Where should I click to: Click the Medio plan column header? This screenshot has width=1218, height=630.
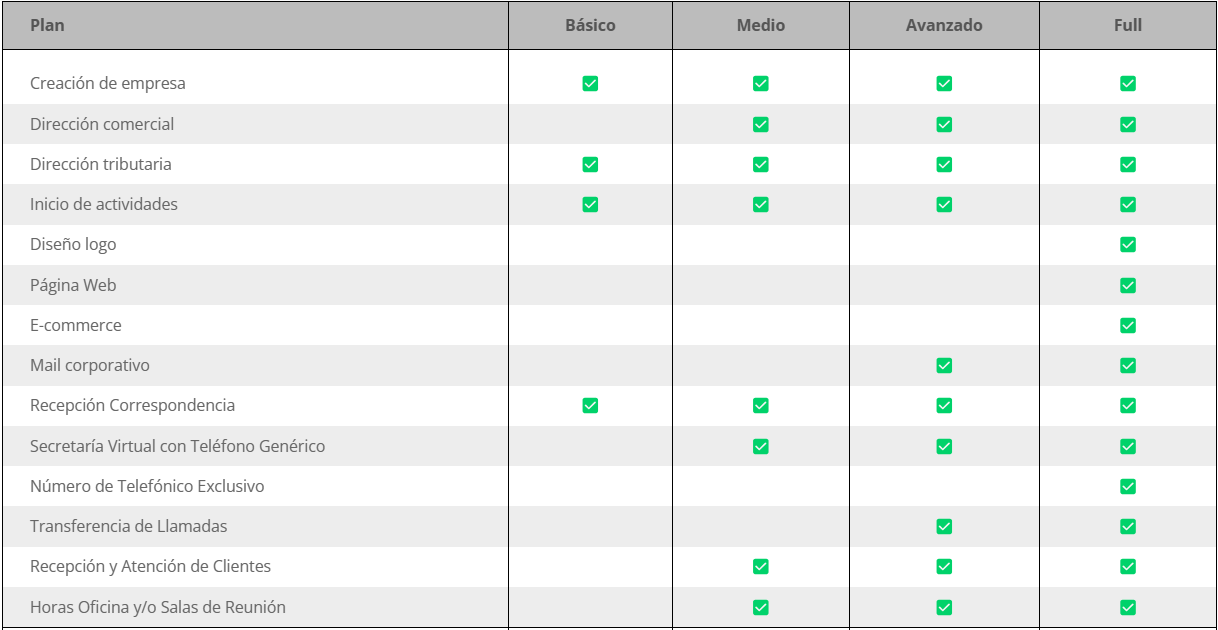(x=760, y=25)
